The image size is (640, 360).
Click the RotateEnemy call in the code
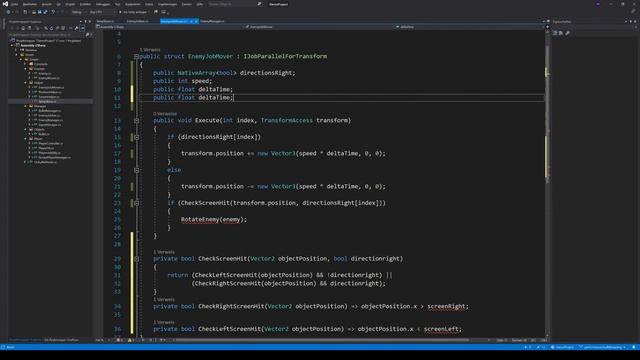(x=200, y=220)
